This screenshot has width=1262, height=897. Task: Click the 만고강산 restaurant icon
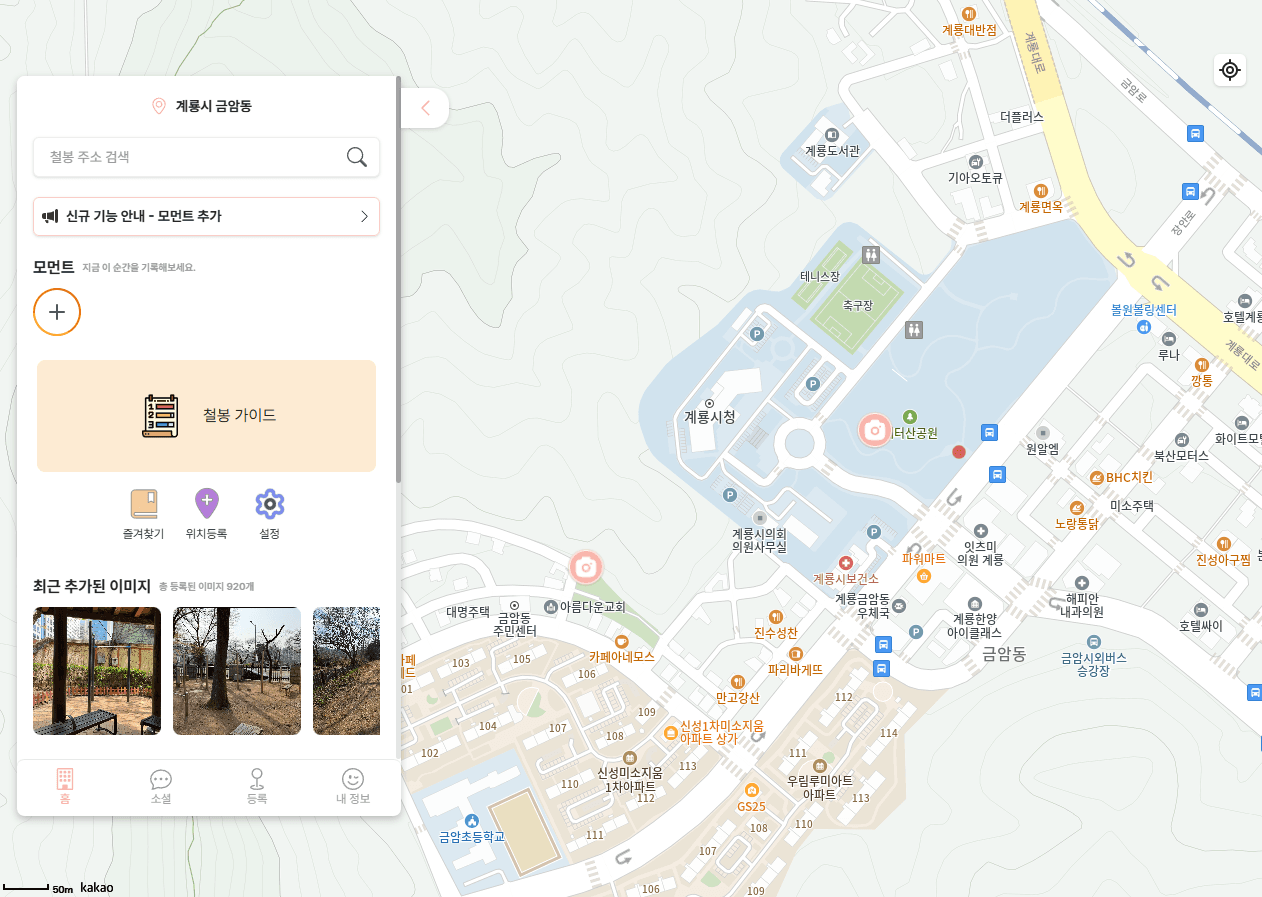click(738, 681)
